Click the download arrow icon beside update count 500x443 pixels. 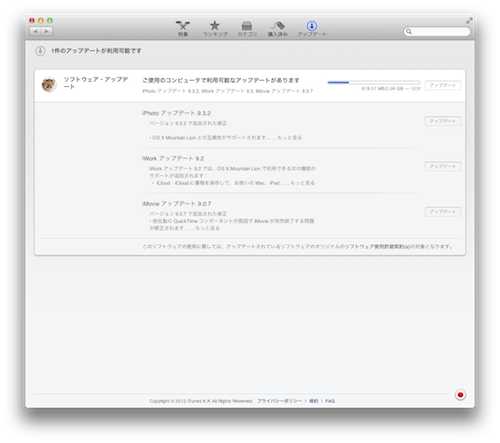40,51
